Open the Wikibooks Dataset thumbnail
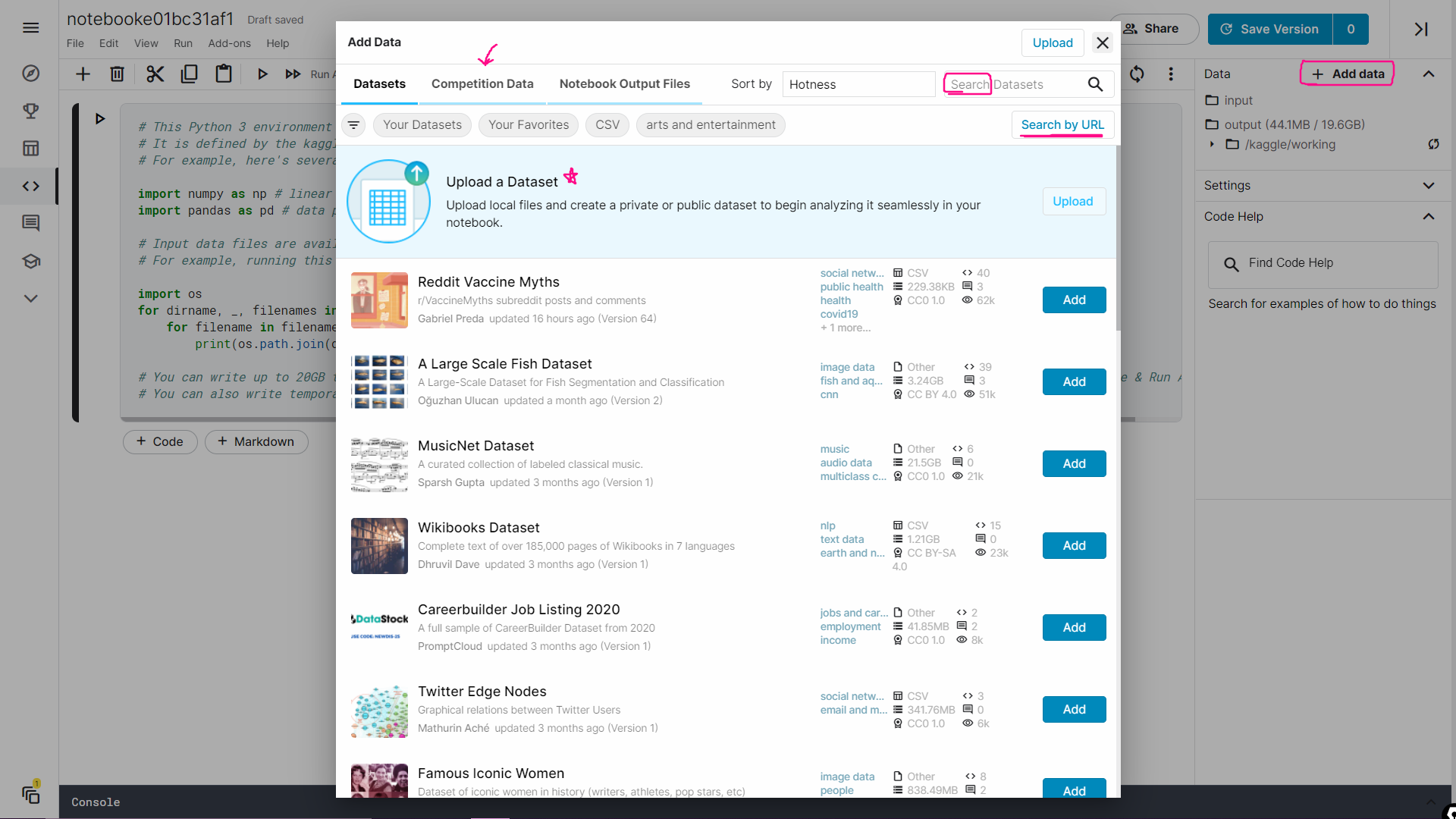Viewport: 1456px width, 819px height. (379, 546)
